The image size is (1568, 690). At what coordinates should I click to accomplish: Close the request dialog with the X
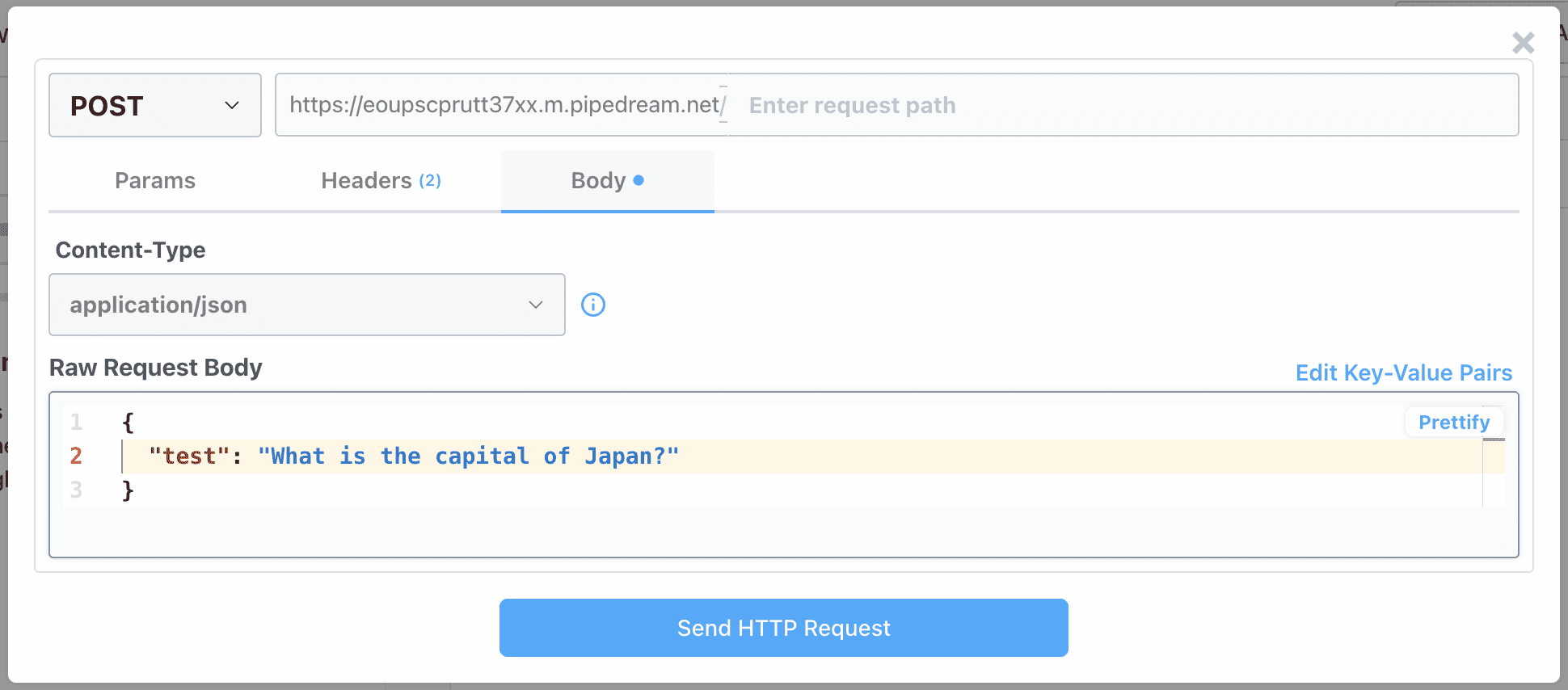1523,43
